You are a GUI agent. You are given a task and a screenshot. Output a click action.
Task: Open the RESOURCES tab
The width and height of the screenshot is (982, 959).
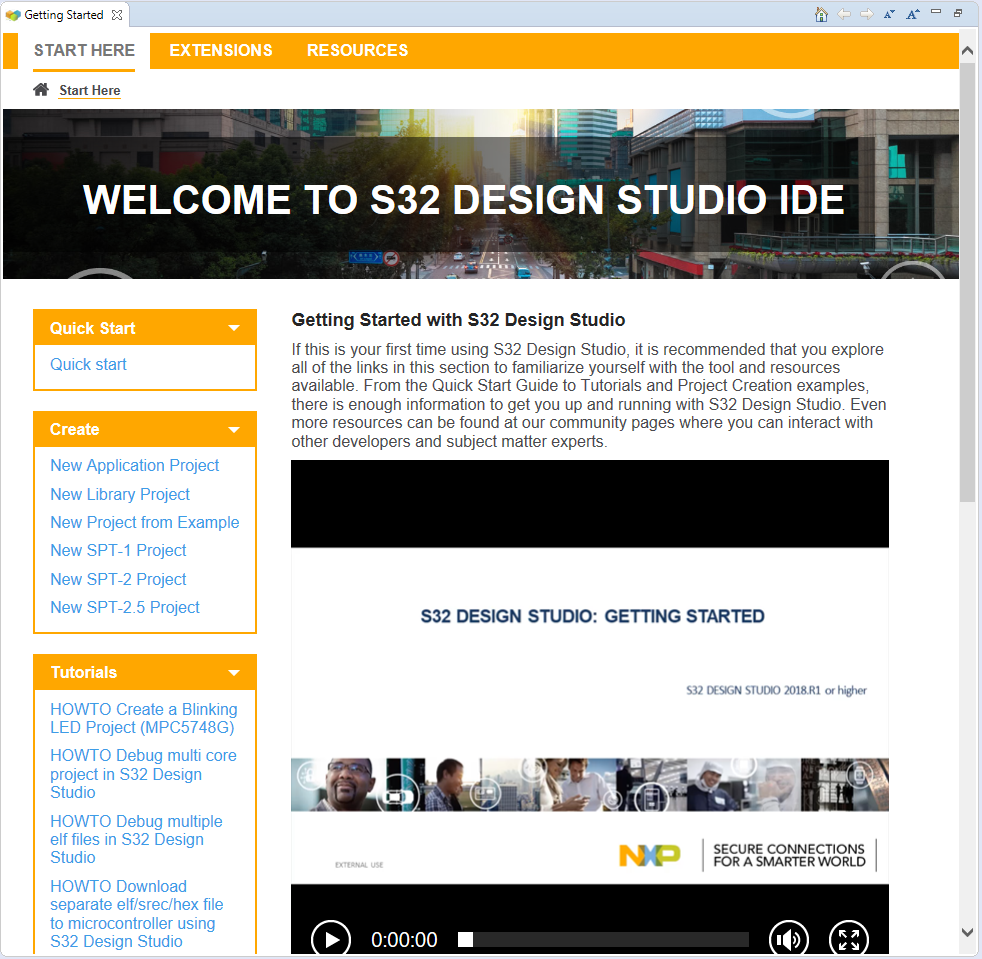[x=358, y=50]
